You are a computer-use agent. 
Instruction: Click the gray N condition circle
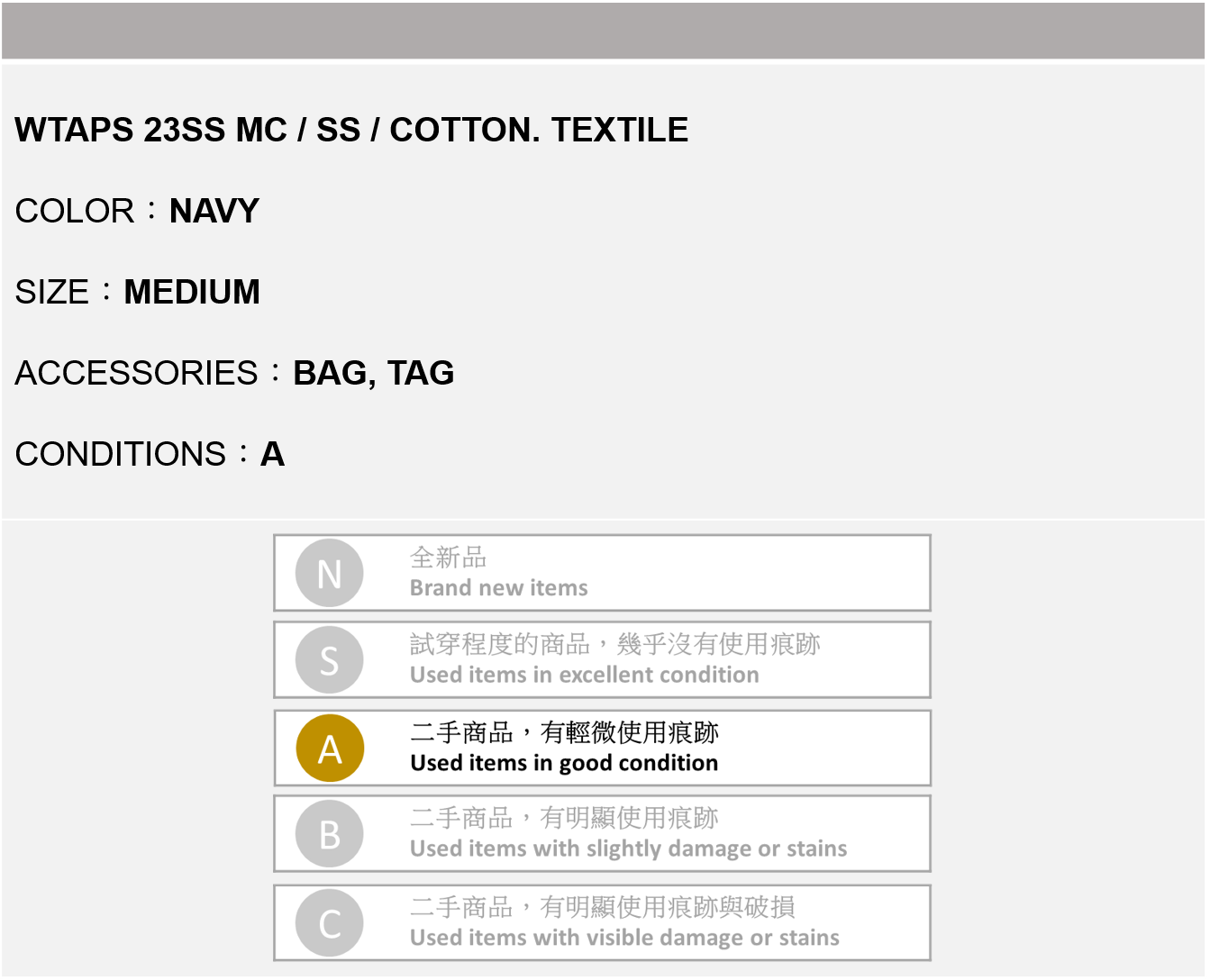(329, 573)
